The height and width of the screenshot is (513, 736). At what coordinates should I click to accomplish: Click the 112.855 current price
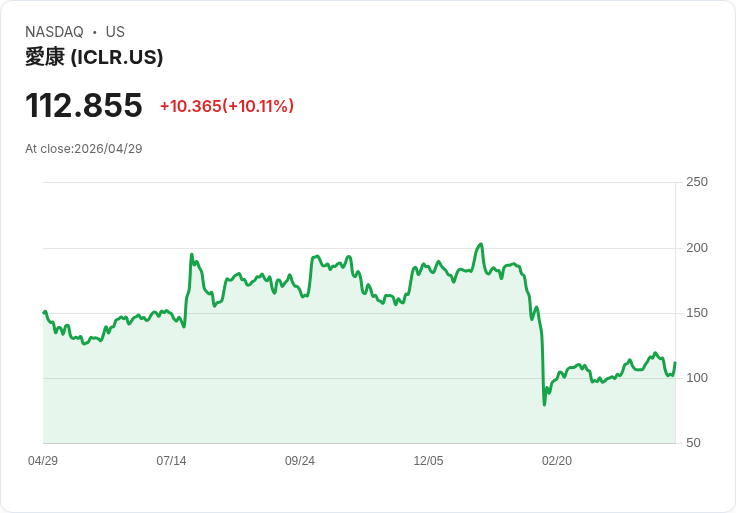(84, 105)
